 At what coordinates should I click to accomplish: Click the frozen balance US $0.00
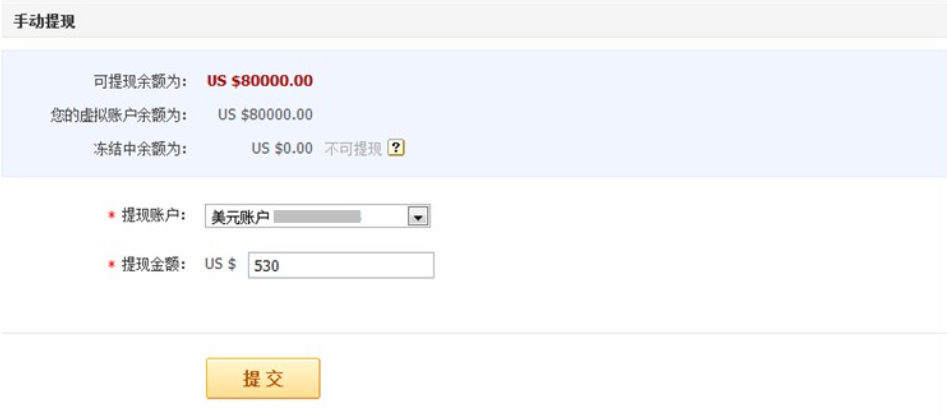[x=282, y=149]
